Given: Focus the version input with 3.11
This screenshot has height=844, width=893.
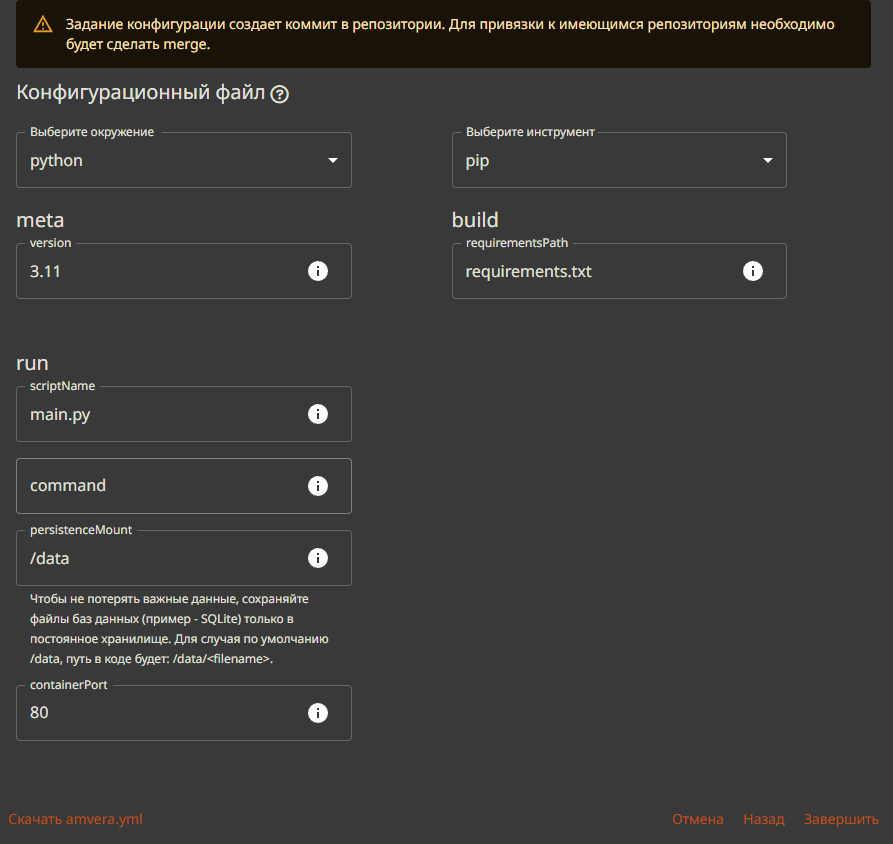Looking at the screenshot, I should coord(160,271).
